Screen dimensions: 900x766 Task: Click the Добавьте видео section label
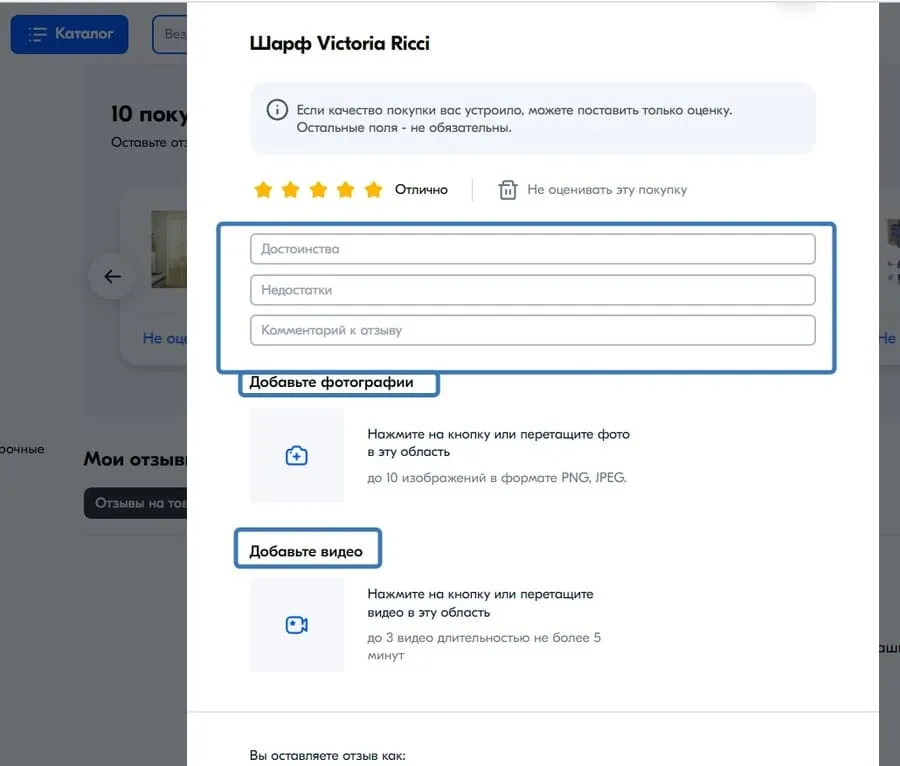pos(307,548)
